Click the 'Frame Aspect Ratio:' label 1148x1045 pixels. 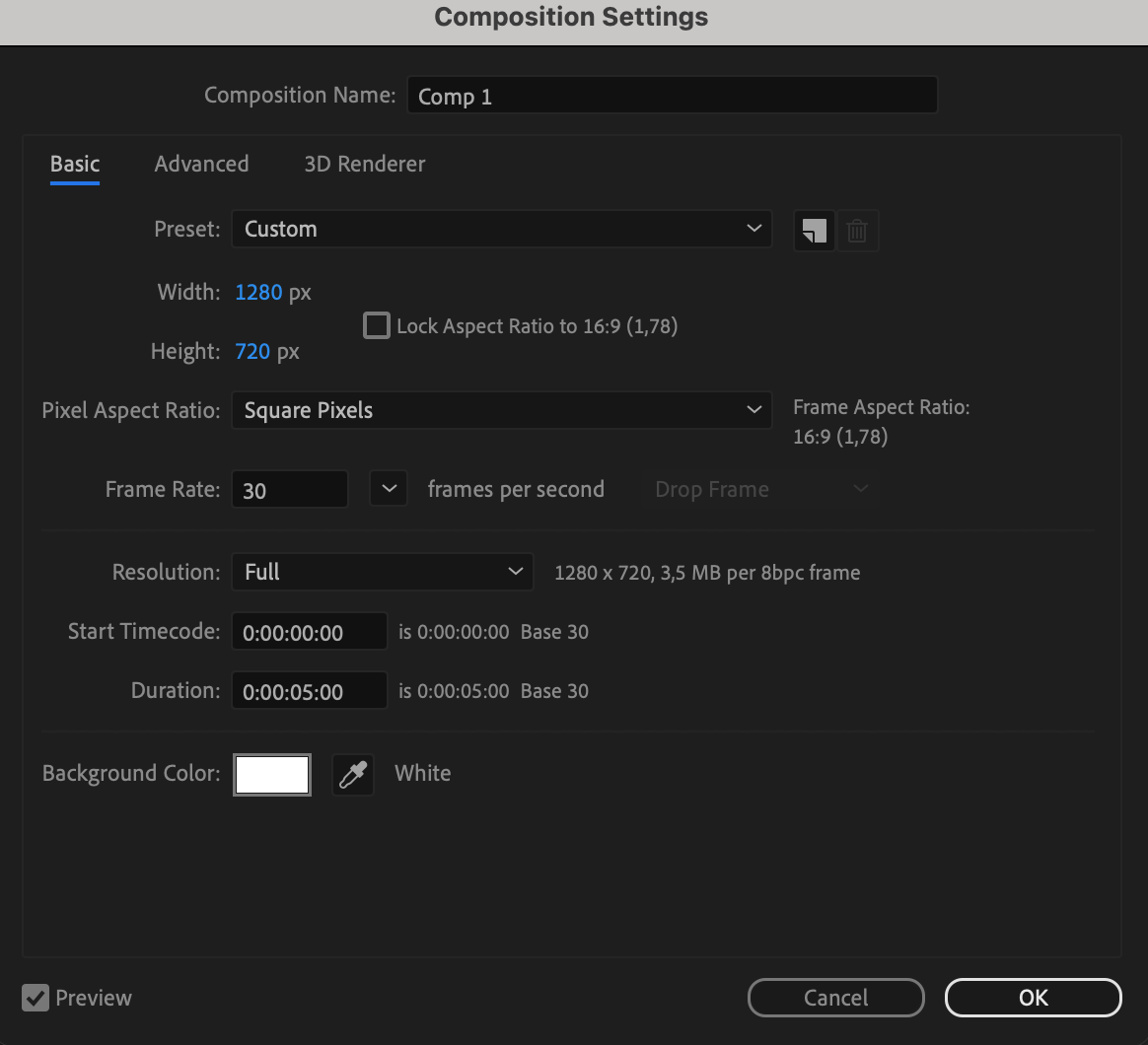tap(882, 407)
